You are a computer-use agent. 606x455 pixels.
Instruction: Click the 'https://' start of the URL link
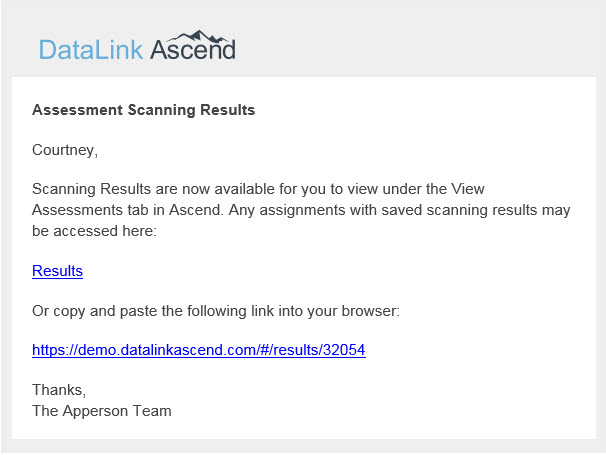pyautogui.click(x=52, y=351)
